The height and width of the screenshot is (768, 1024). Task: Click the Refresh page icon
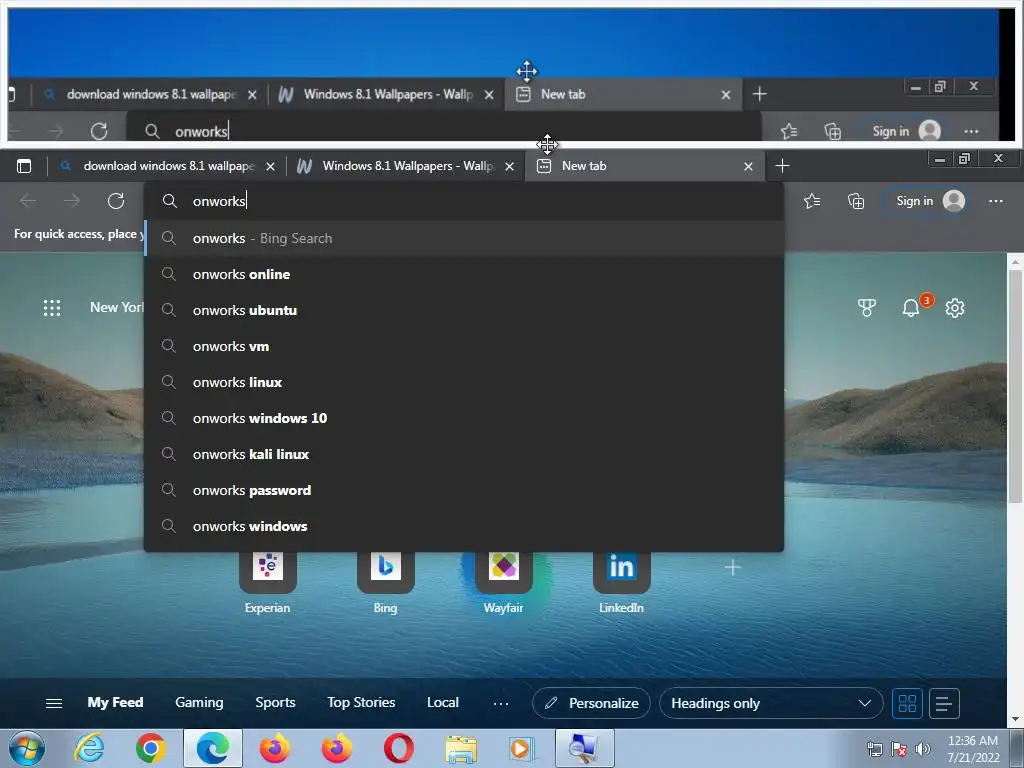[116, 201]
